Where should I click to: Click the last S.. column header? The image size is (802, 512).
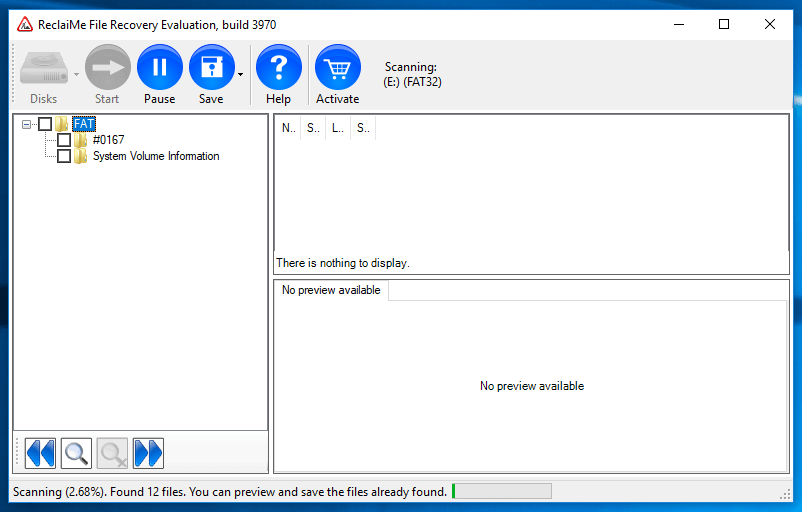[363, 128]
